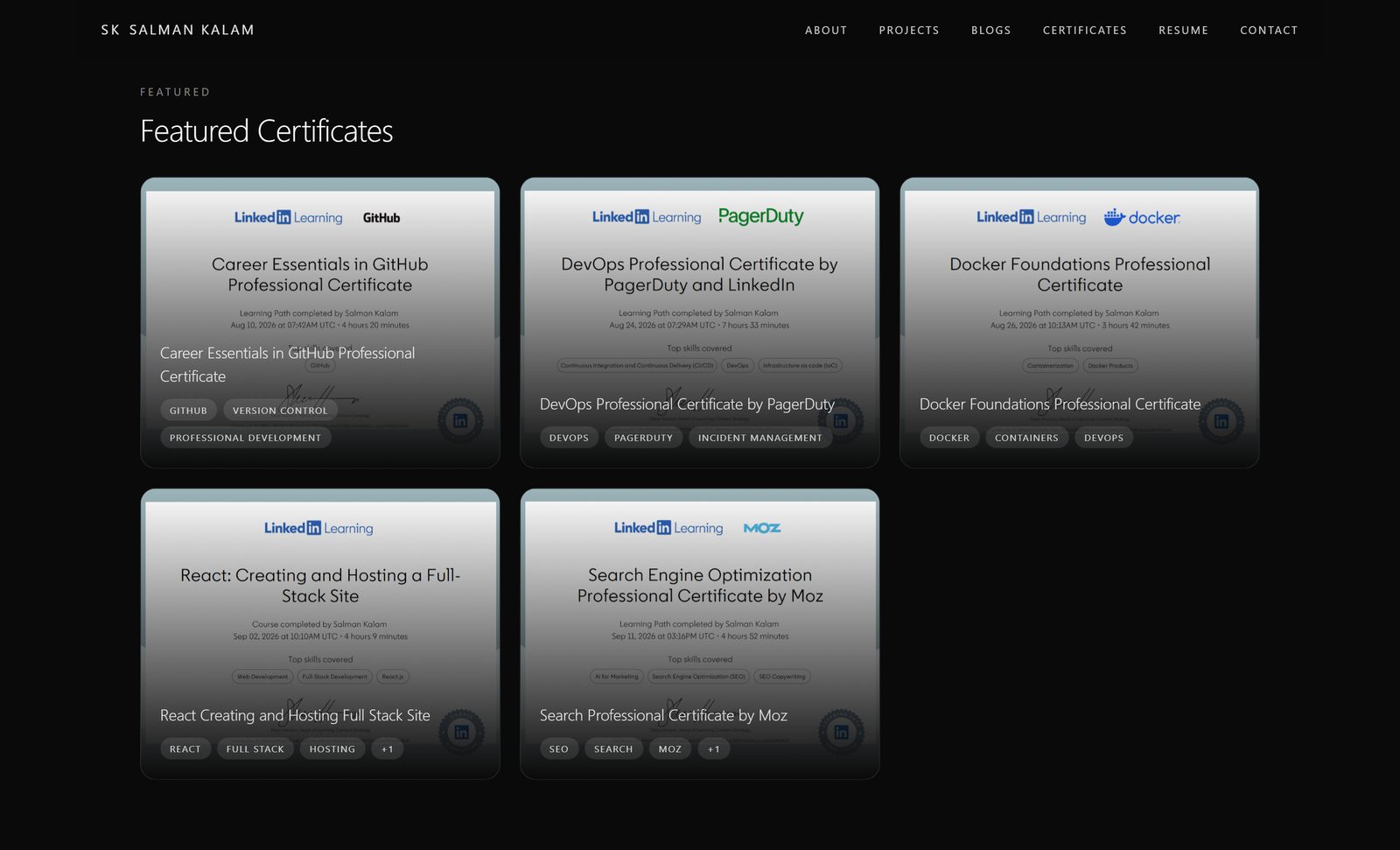Click the Featured Certificates heading
The width and height of the screenshot is (1400, 850).
(267, 131)
